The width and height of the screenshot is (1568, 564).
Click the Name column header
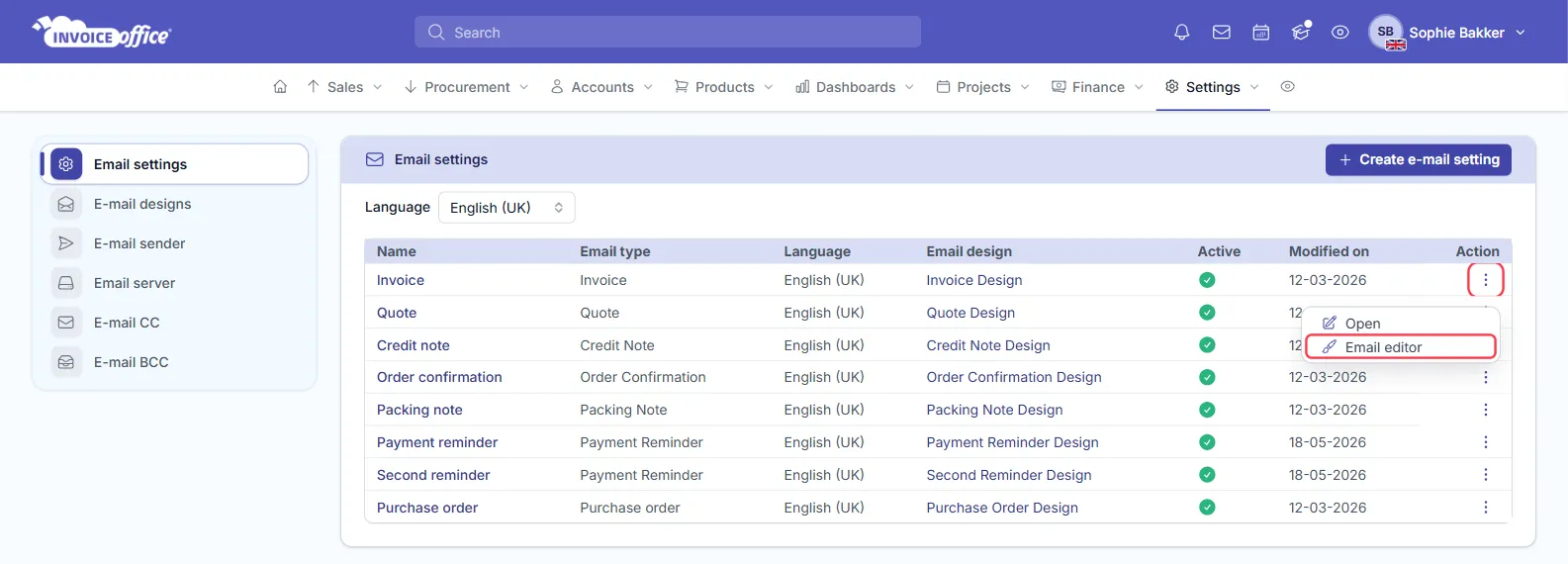click(x=397, y=251)
